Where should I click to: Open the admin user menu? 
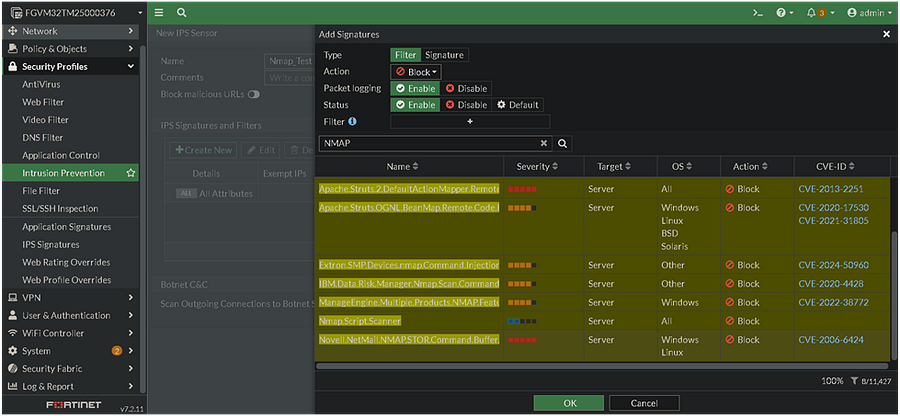click(x=870, y=13)
